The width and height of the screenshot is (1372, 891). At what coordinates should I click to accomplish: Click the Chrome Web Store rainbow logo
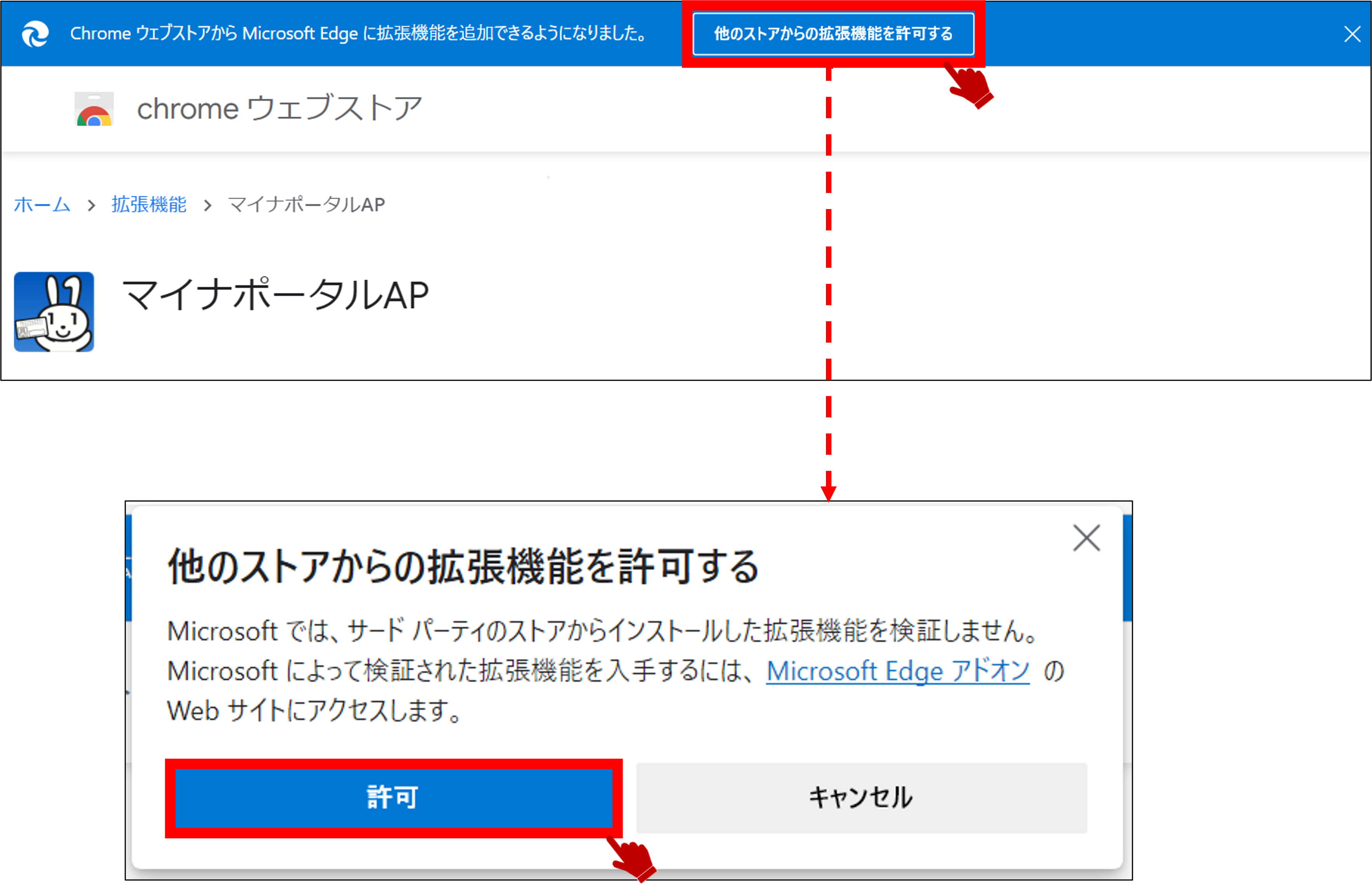pyautogui.click(x=94, y=109)
